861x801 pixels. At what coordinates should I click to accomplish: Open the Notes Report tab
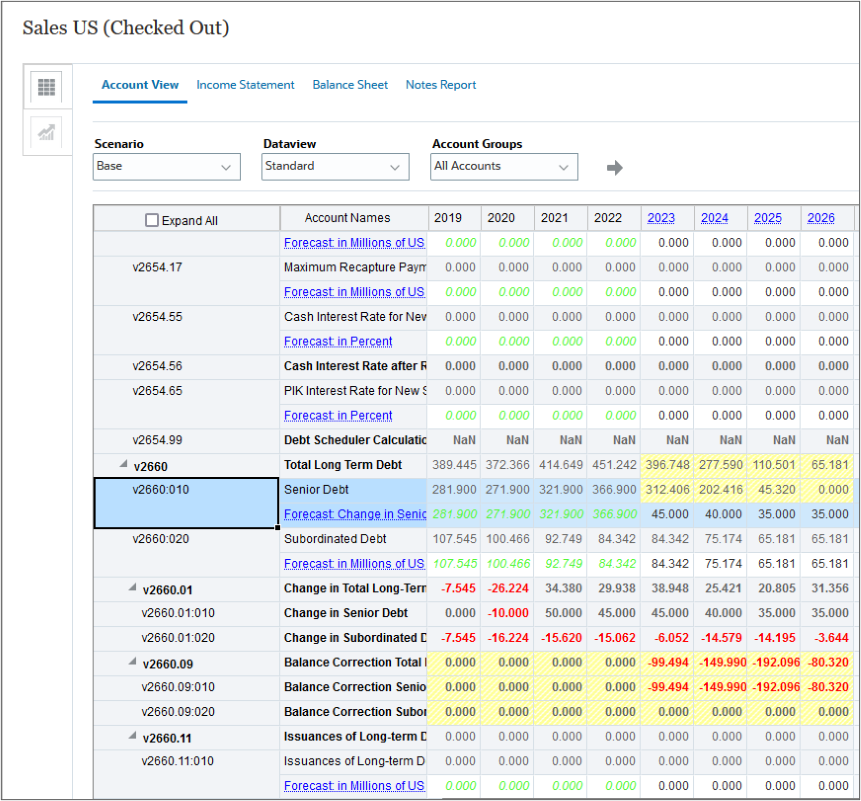tap(441, 85)
